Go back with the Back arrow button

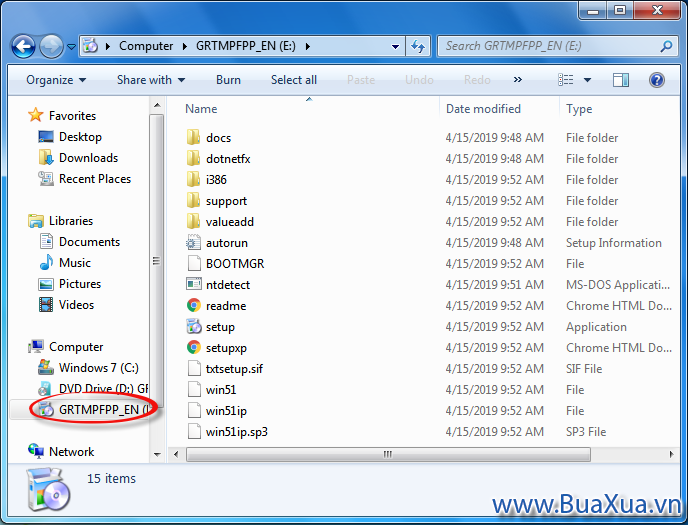click(23, 46)
